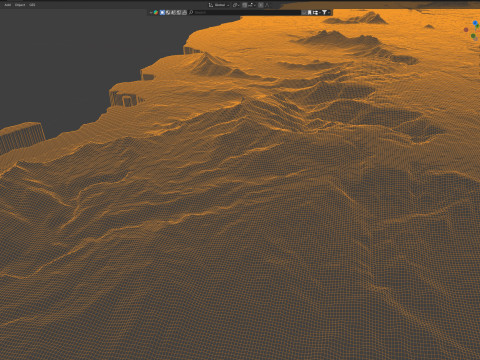Open the Global transform orientation dropdown
480x360 pixels.
pos(219,5)
